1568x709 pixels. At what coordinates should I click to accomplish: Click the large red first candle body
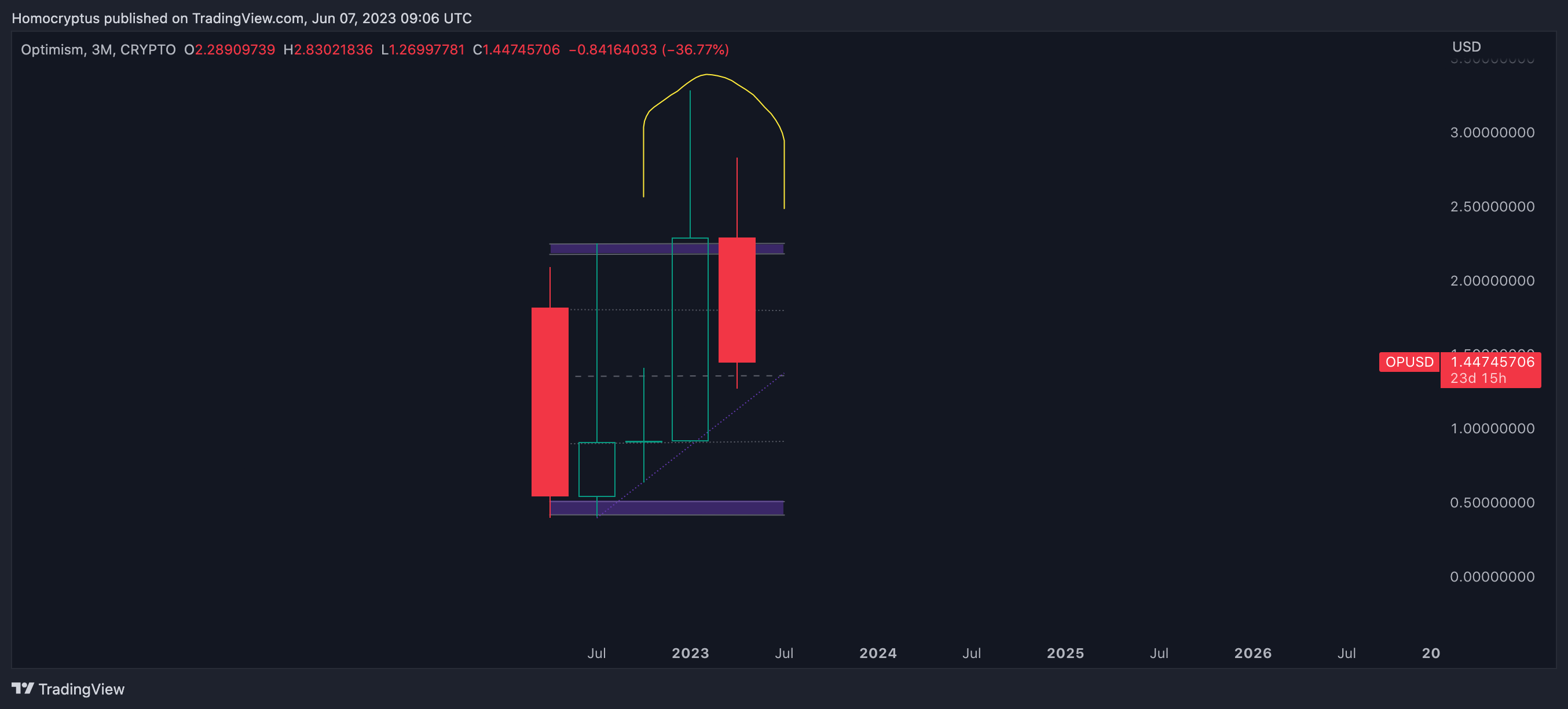click(549, 402)
